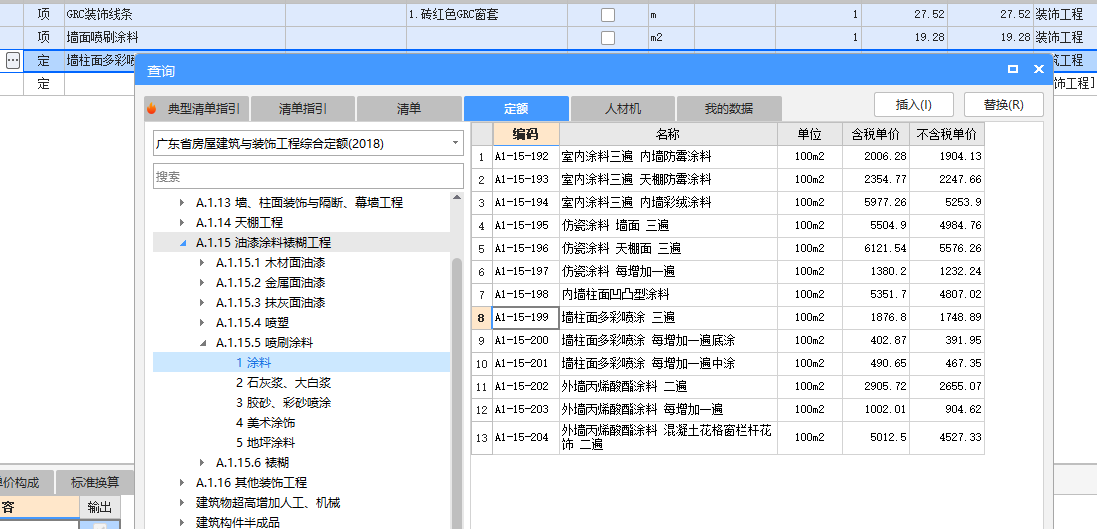Viewport: 1097px width, 529px height.
Task: Select tree item 4 美术涂饰
Action: tap(266, 423)
